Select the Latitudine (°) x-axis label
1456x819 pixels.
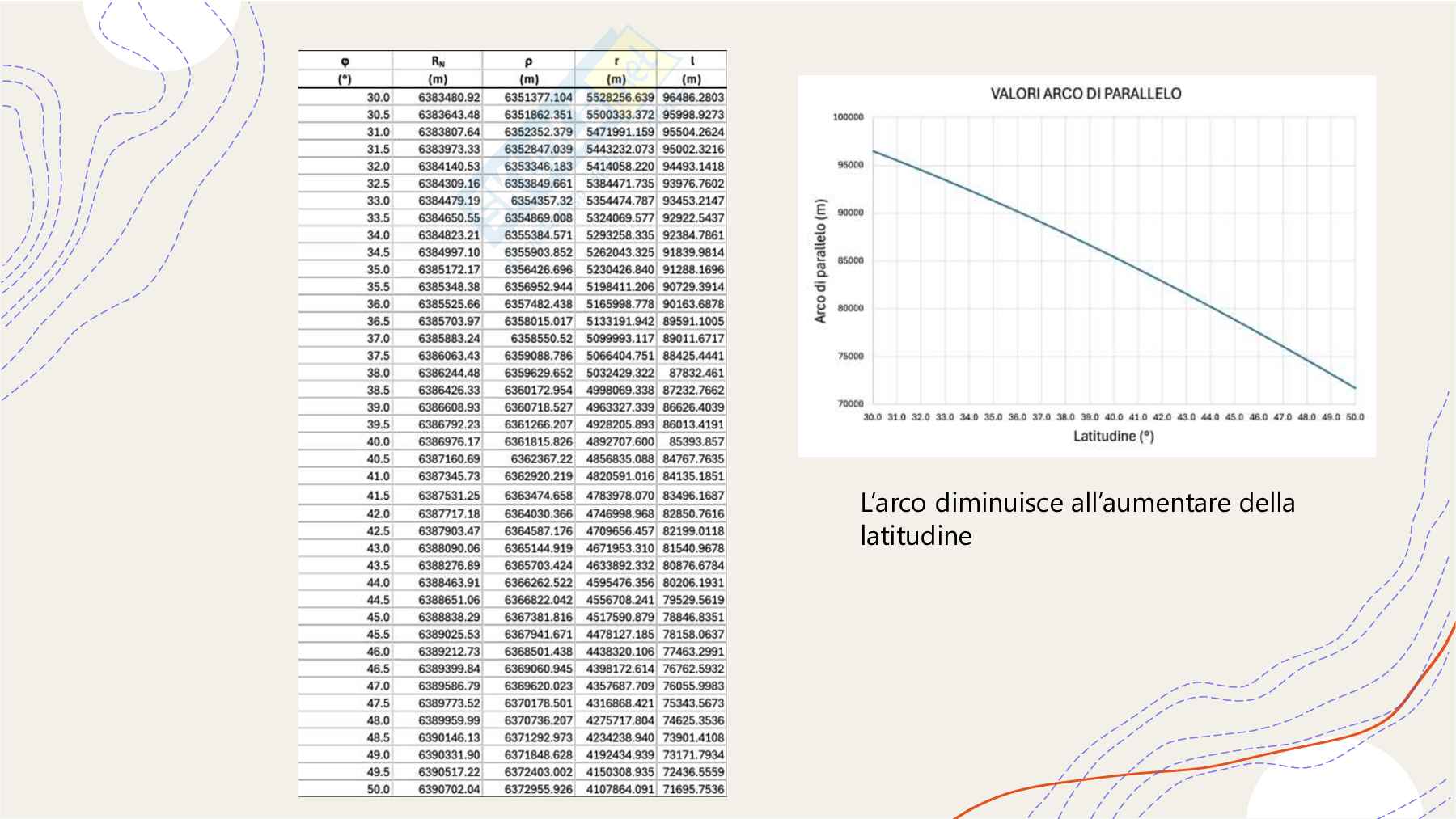click(1113, 437)
